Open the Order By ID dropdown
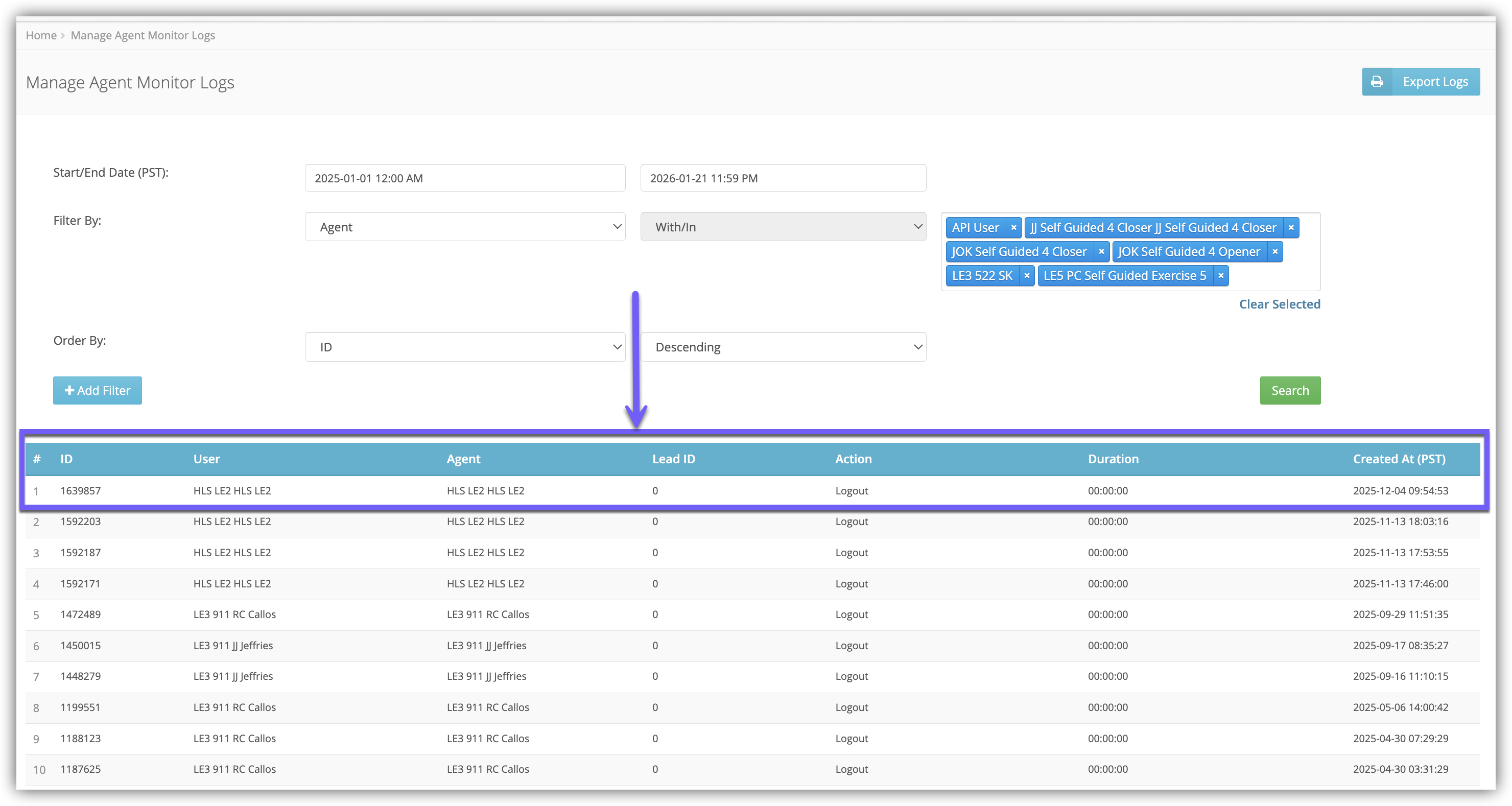1512x806 pixels. click(x=464, y=347)
